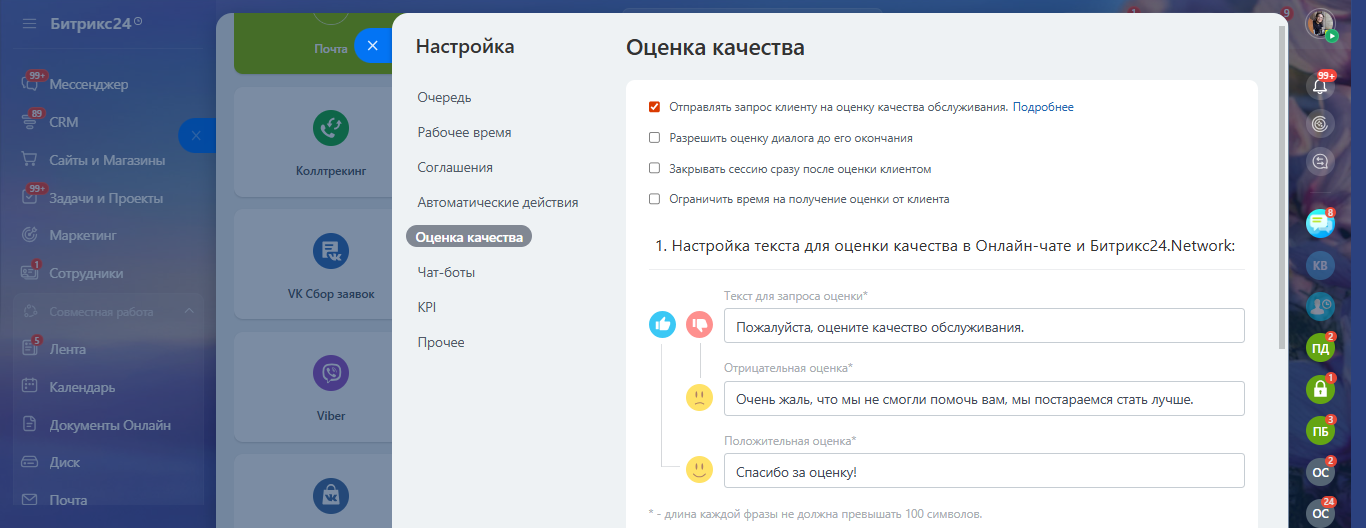Click the hamburger menu icon near Битрикс24

tap(28, 23)
